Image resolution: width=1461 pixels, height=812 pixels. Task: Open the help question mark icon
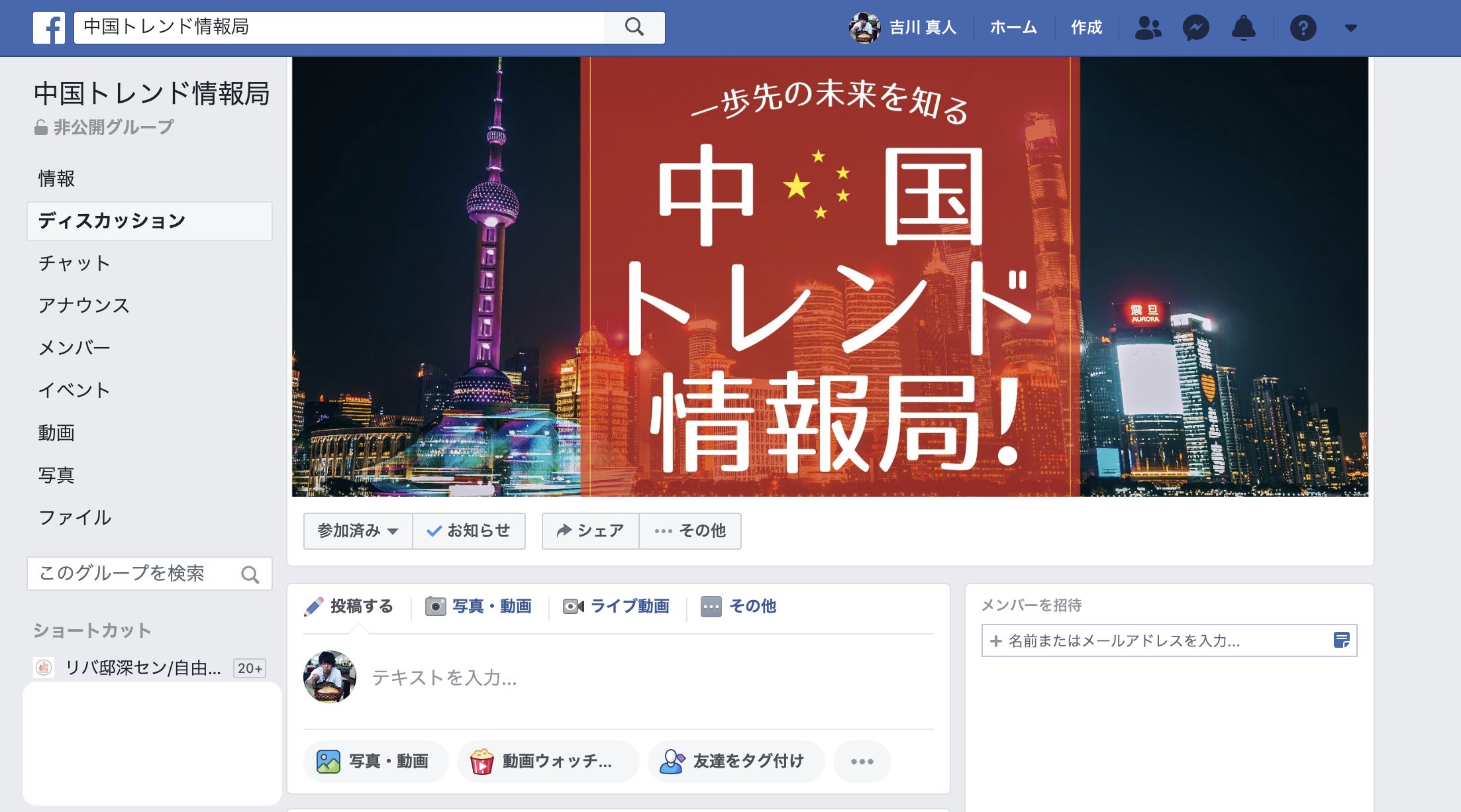(x=1303, y=28)
